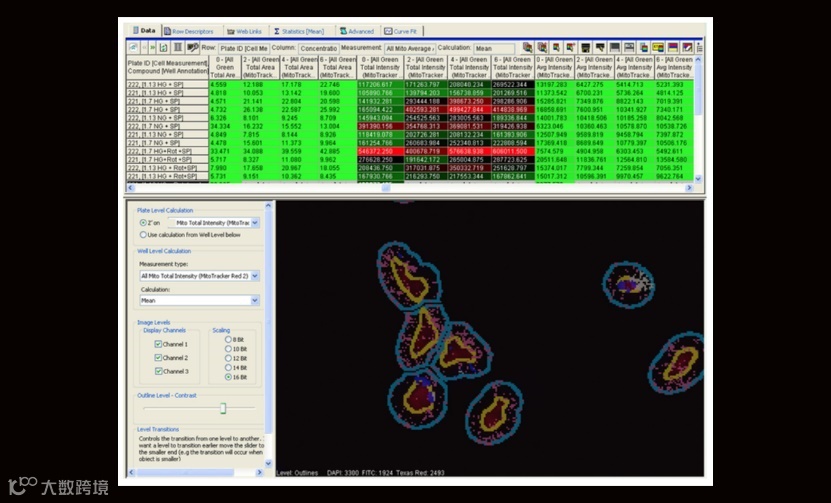The width and height of the screenshot is (831, 503).
Task: Click the third icon right of the Calculation field
Action: click(556, 48)
